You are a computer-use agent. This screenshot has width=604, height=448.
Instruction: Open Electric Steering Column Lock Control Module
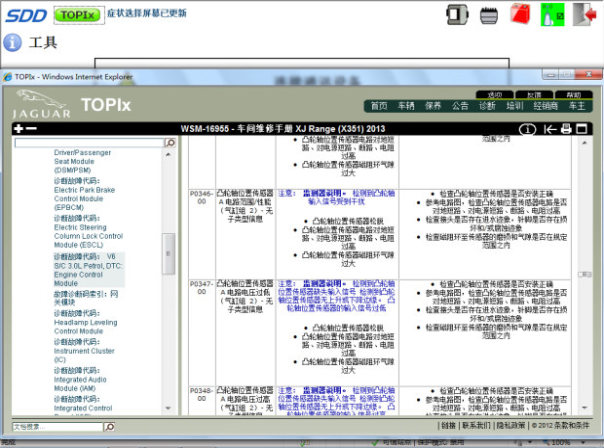click(x=88, y=232)
